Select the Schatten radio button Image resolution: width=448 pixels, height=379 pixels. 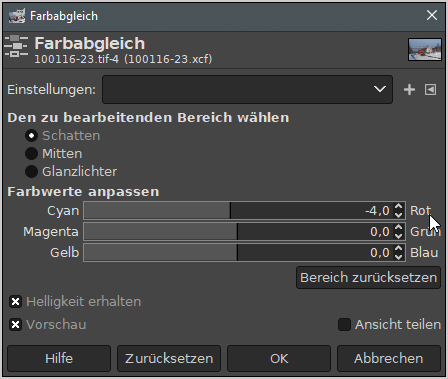pyautogui.click(x=31, y=136)
